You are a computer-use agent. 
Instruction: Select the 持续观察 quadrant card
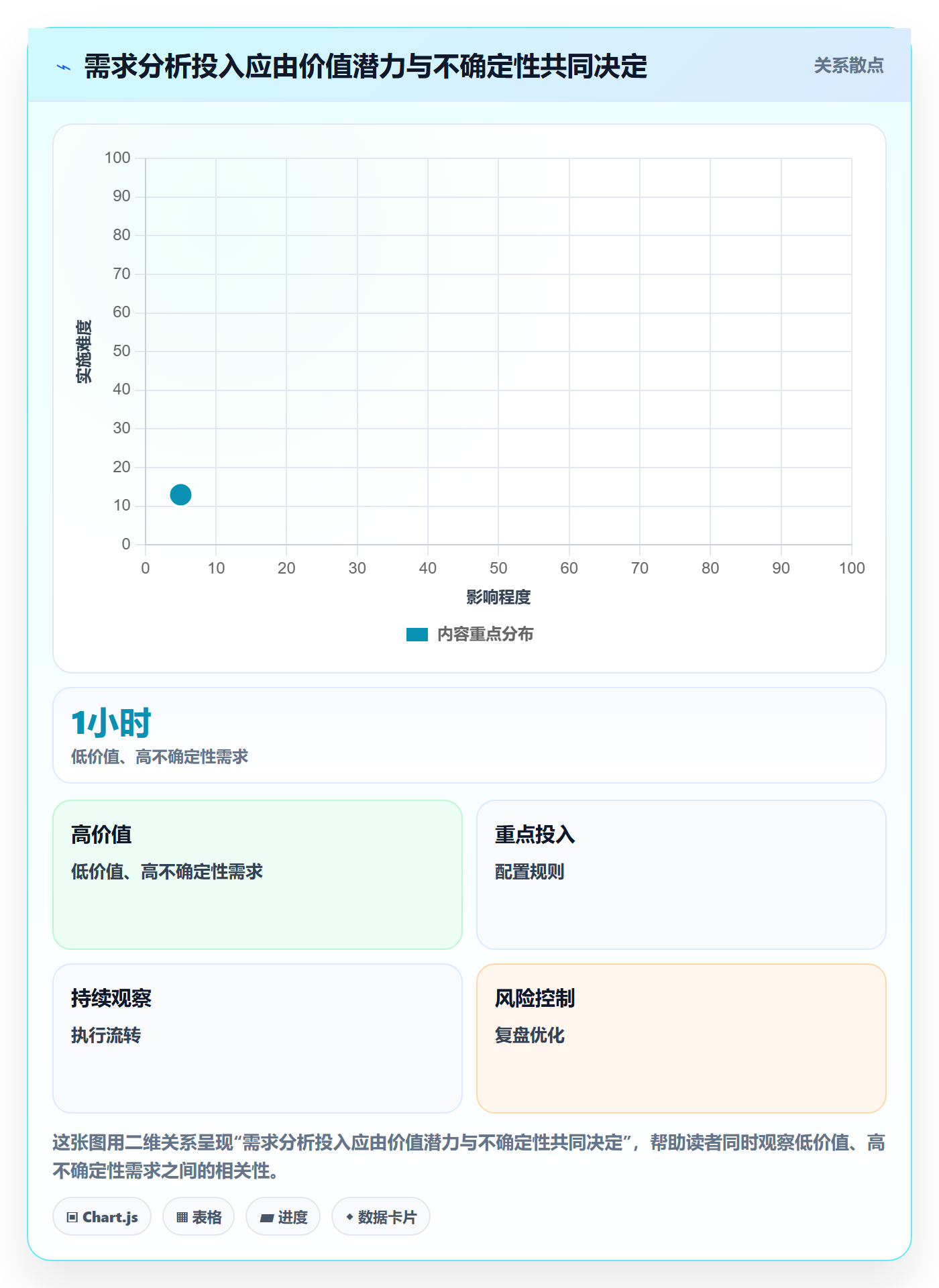coord(258,1038)
